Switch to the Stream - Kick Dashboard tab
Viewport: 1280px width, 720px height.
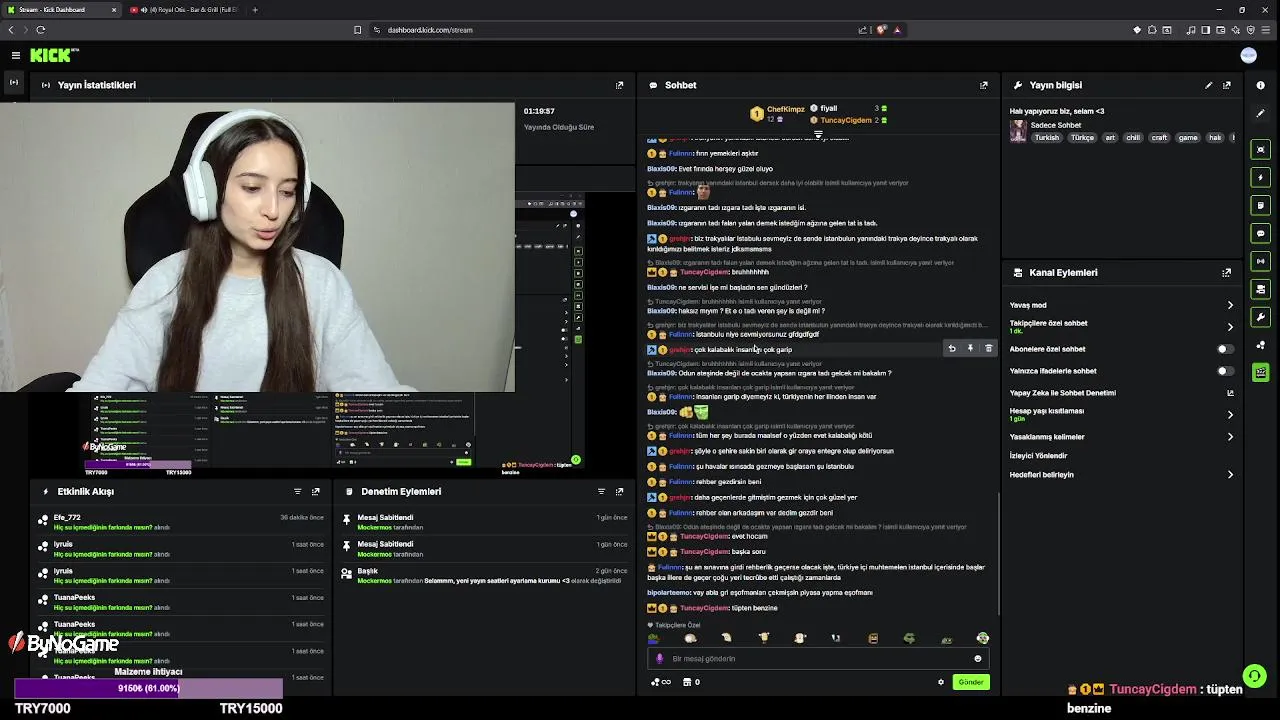[x=60, y=10]
